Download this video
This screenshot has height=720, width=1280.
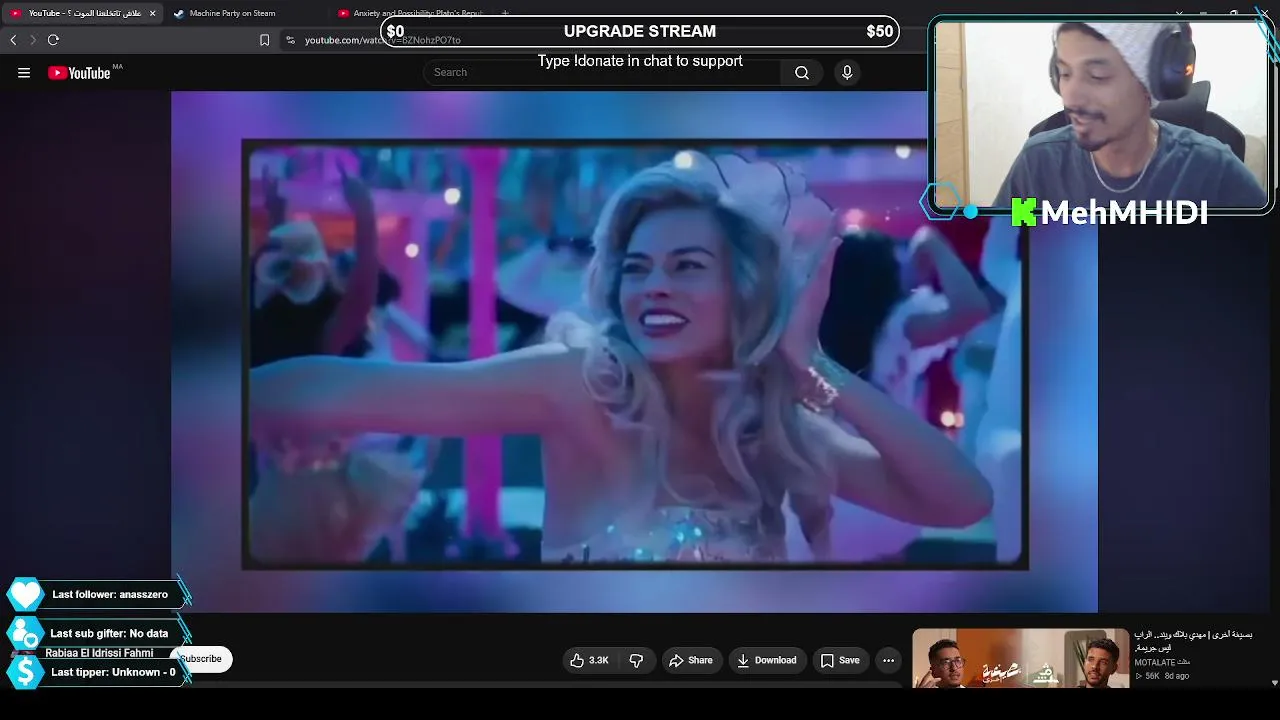(767, 660)
